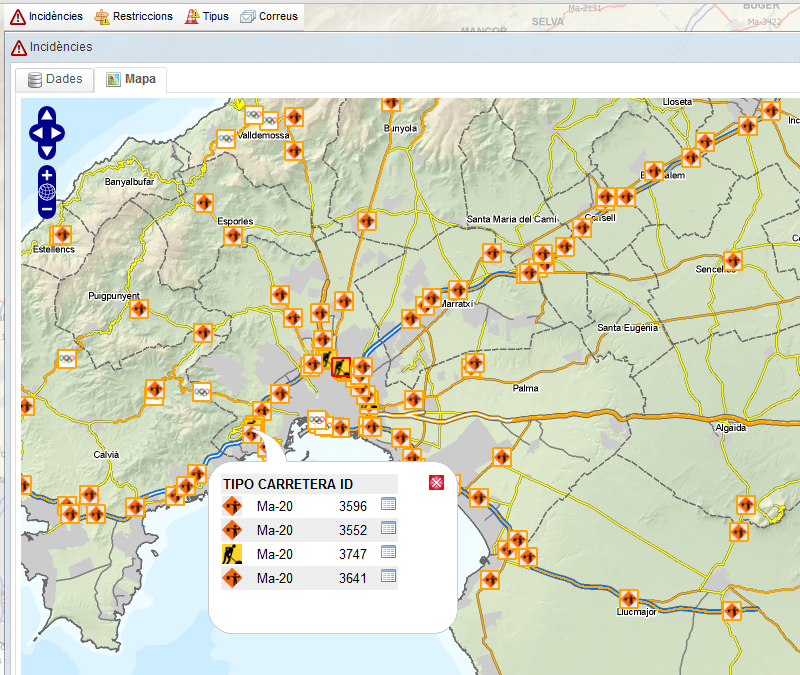
Task: Zoom out the map with minus button
Action: [47, 210]
